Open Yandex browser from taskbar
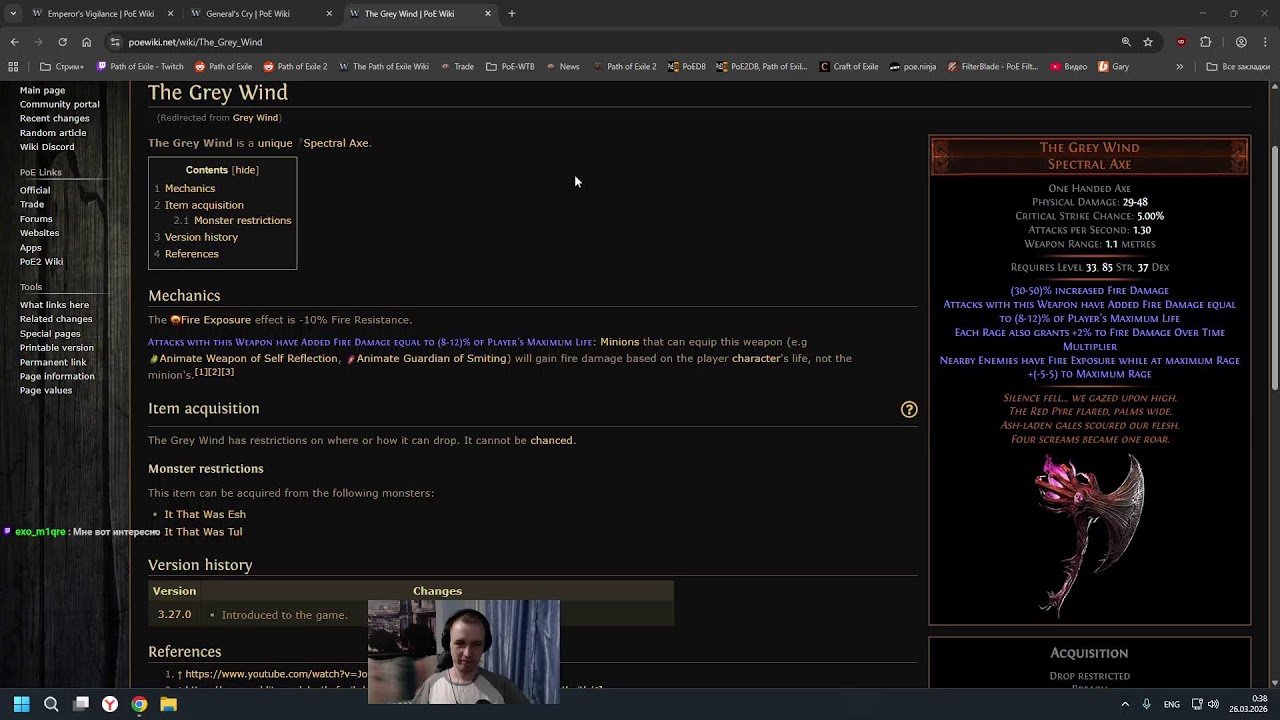Screen dimensions: 1280x720 click(x=110, y=704)
